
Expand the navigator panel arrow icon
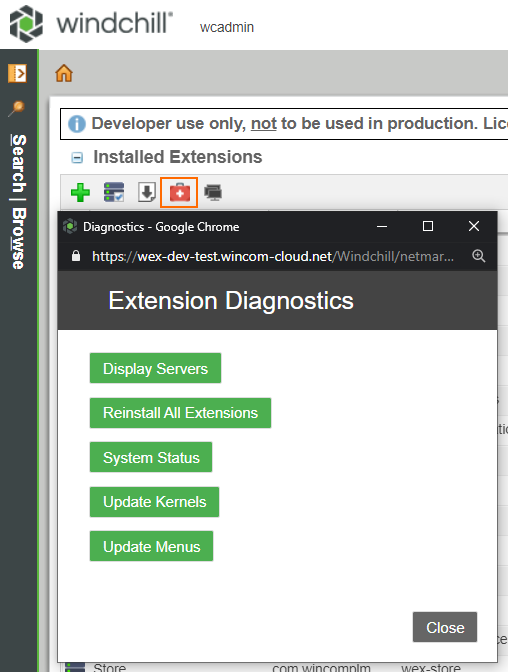(x=18, y=73)
